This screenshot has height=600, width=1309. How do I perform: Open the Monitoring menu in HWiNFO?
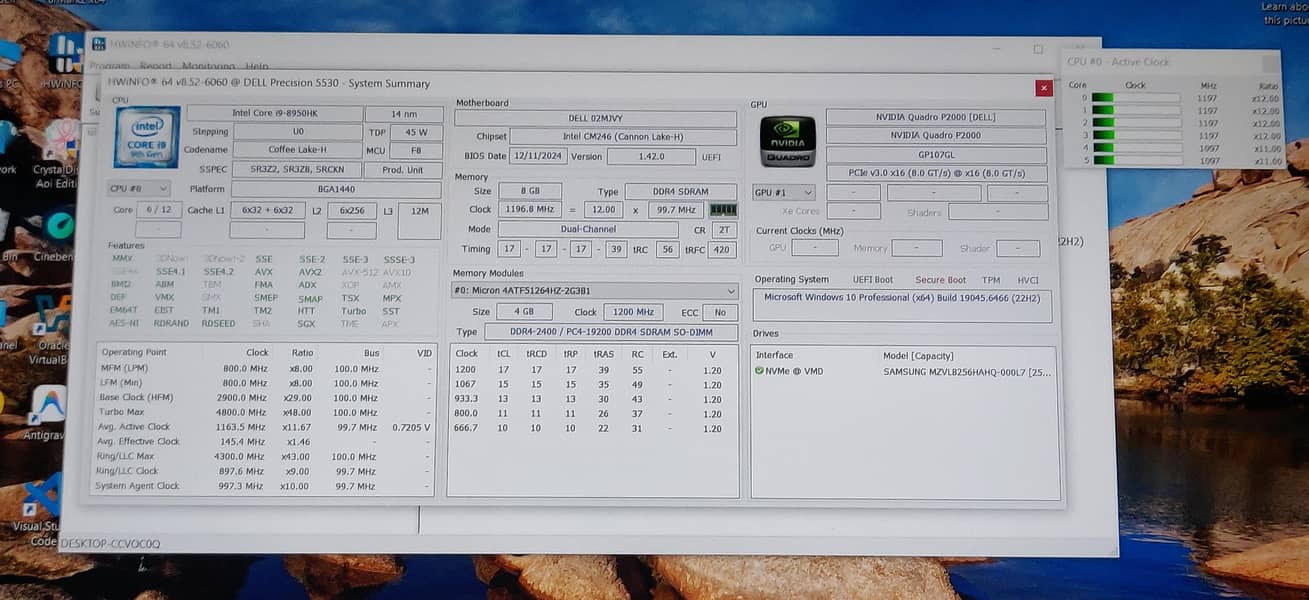(x=208, y=66)
